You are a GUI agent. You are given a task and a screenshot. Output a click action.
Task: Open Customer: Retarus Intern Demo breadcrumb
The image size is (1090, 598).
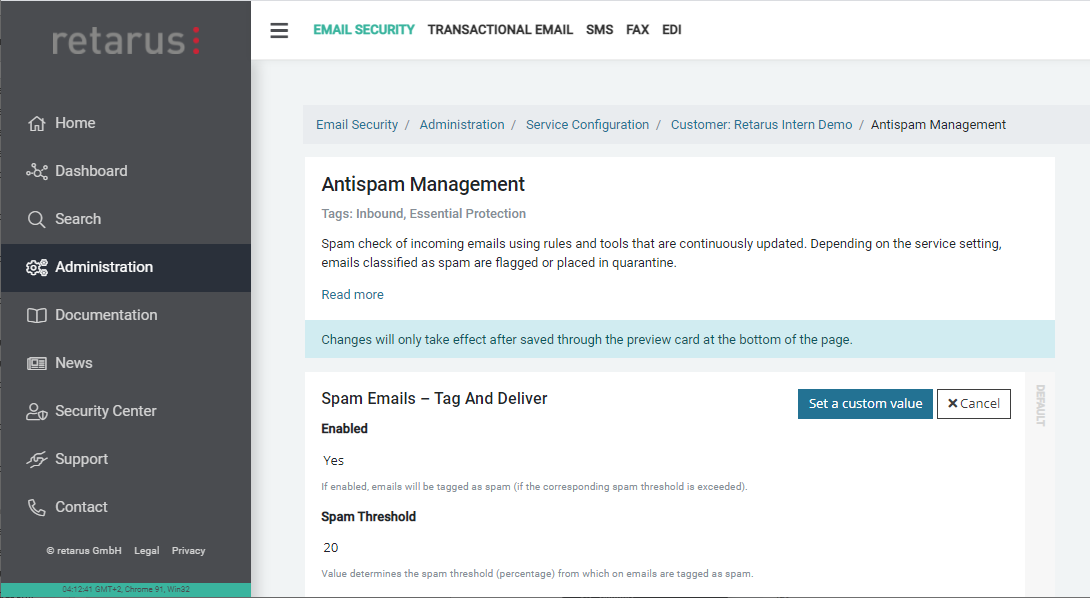761,125
